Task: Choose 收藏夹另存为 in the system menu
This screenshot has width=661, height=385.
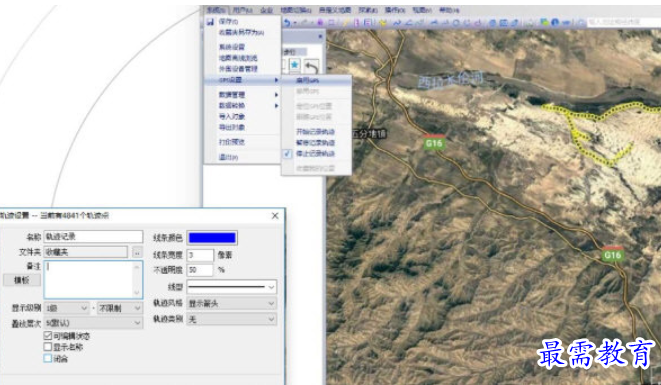Action: click(242, 32)
